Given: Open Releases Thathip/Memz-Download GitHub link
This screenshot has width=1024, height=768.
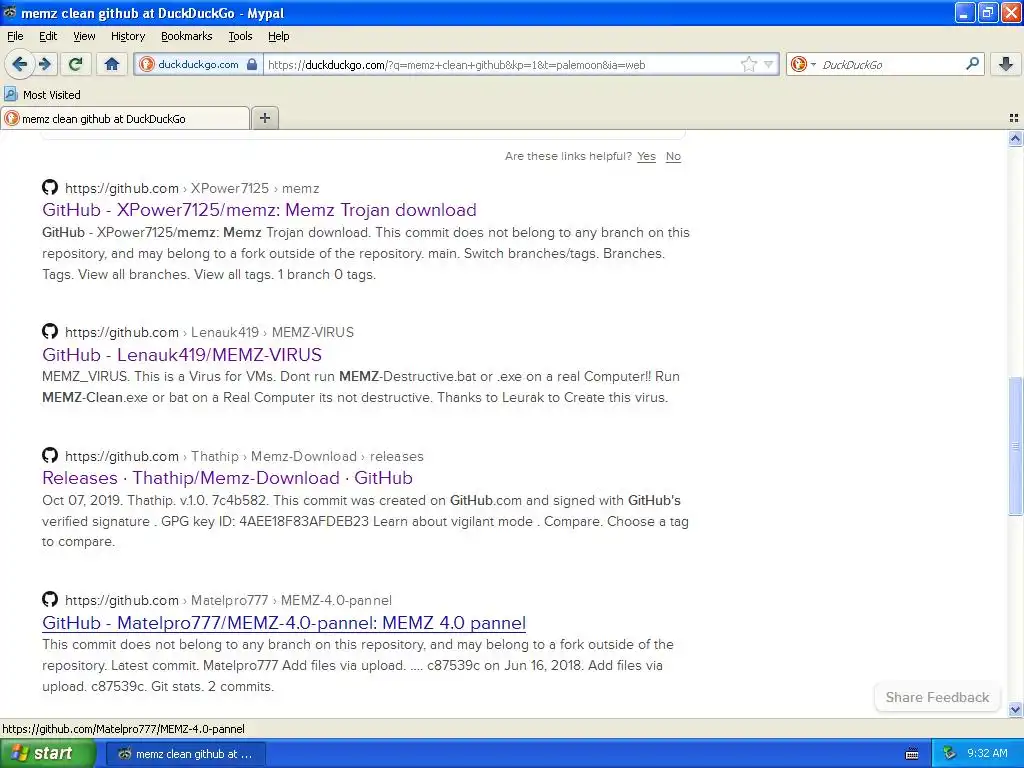Looking at the screenshot, I should tap(227, 478).
